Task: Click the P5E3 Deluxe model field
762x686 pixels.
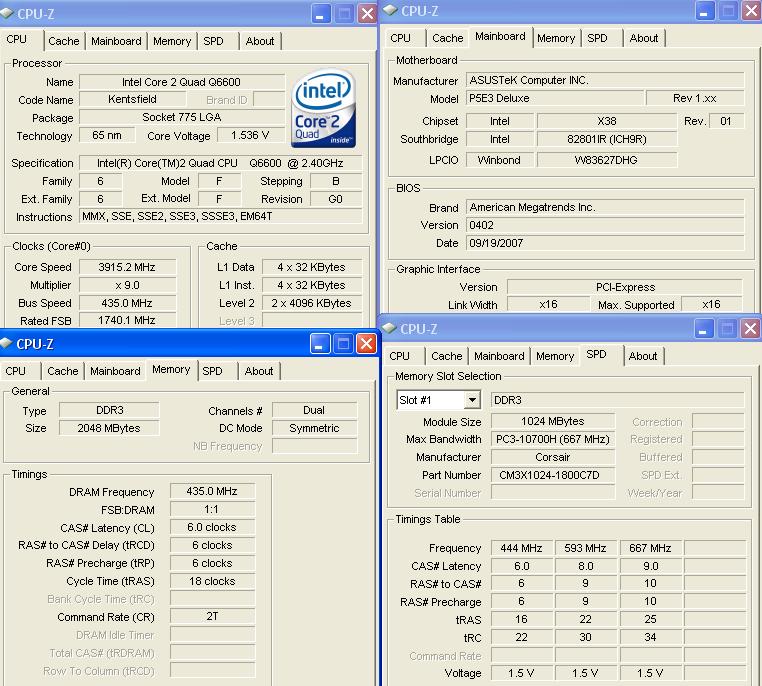Action: coord(555,98)
